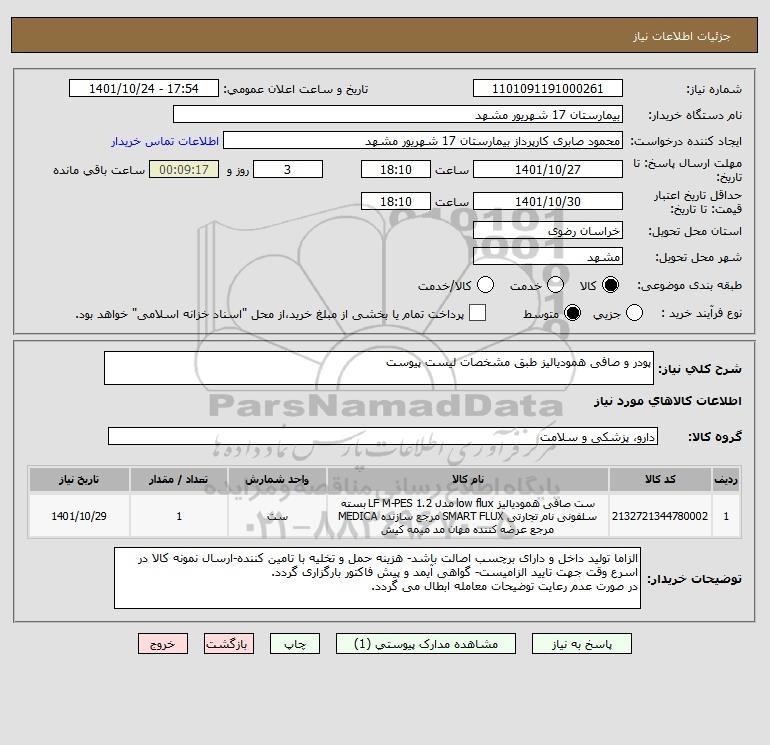Viewport: 770px width, 745px height.
Task: Click the پاسخ به نیاز button
Action: [x=582, y=644]
